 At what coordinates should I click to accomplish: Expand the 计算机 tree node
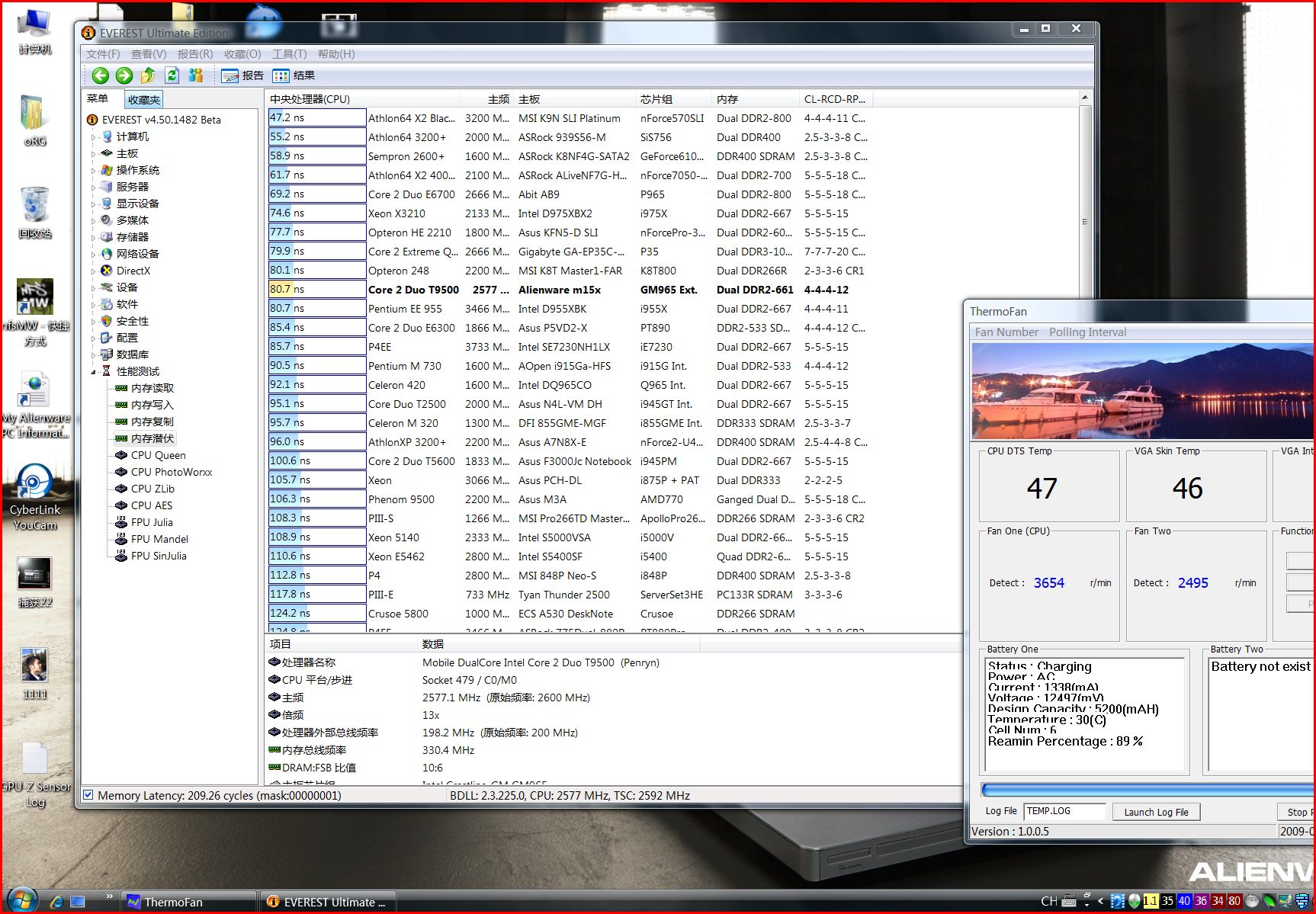pyautogui.click(x=93, y=137)
